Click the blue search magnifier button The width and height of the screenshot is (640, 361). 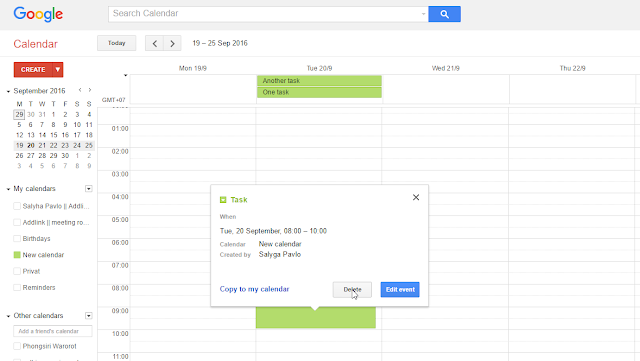444,14
